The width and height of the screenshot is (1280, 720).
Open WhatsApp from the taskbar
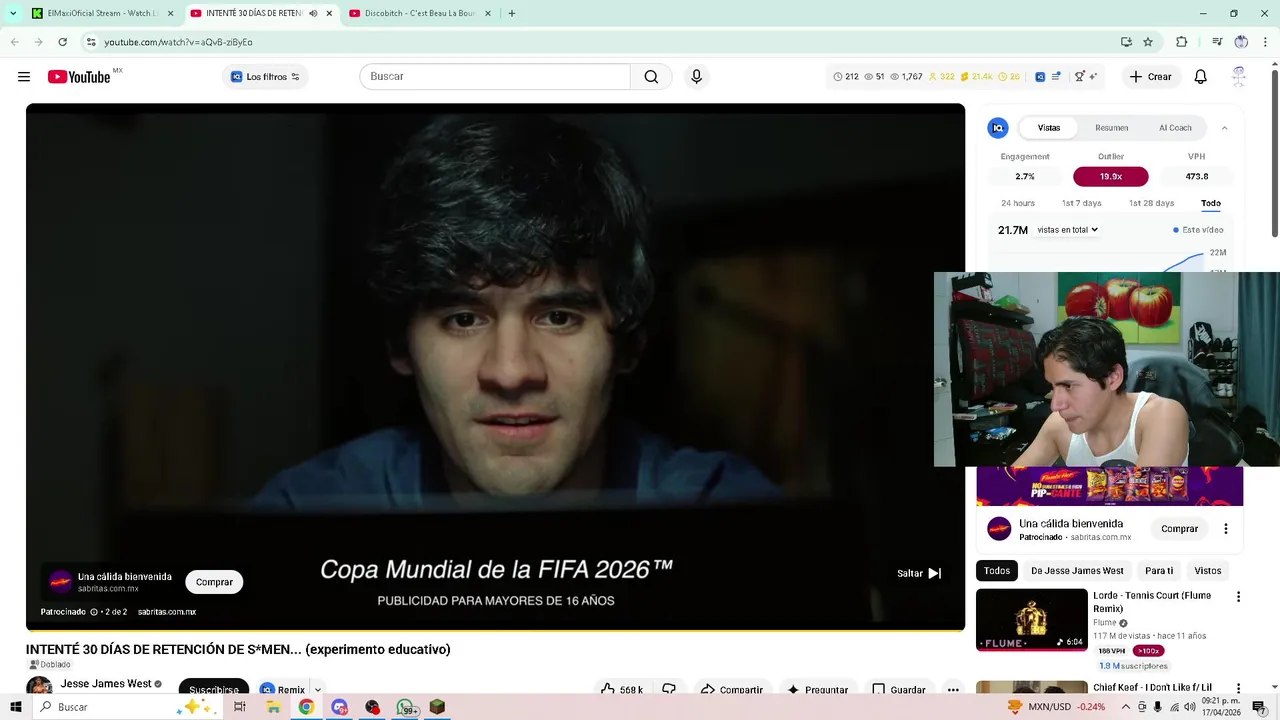(405, 707)
